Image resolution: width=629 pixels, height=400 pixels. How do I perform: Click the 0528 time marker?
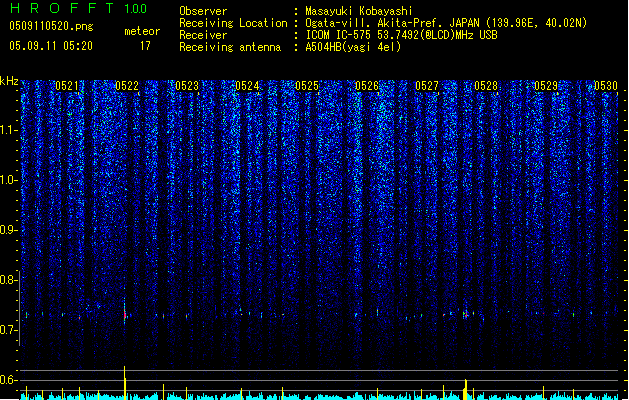click(x=486, y=86)
